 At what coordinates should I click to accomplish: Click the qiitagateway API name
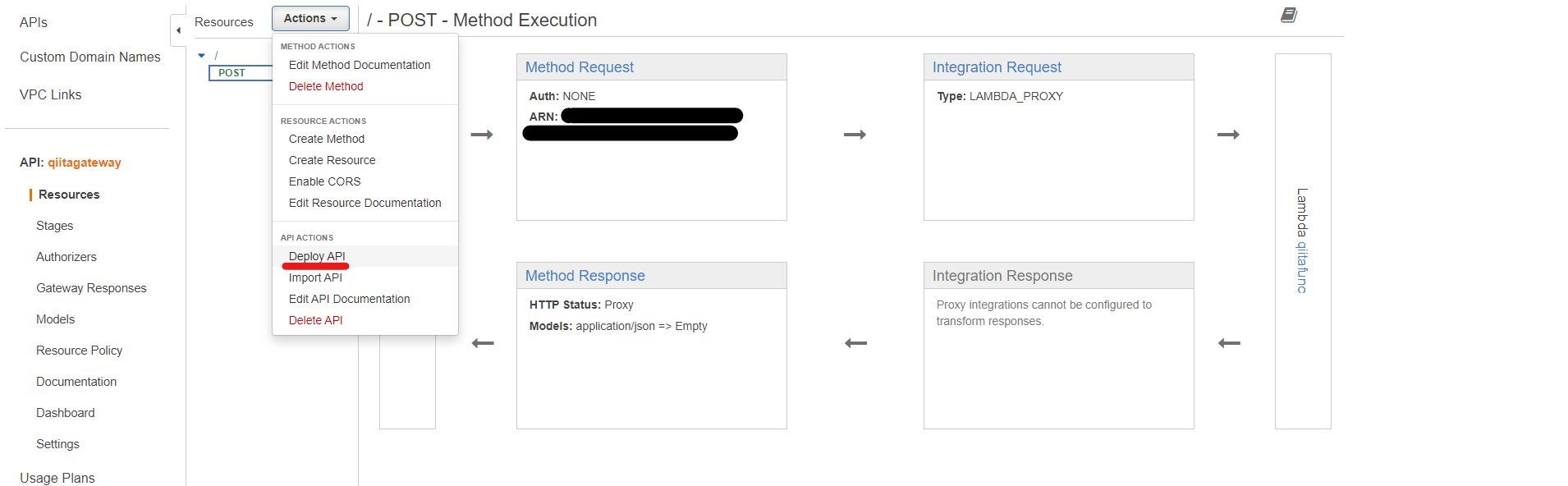(84, 163)
